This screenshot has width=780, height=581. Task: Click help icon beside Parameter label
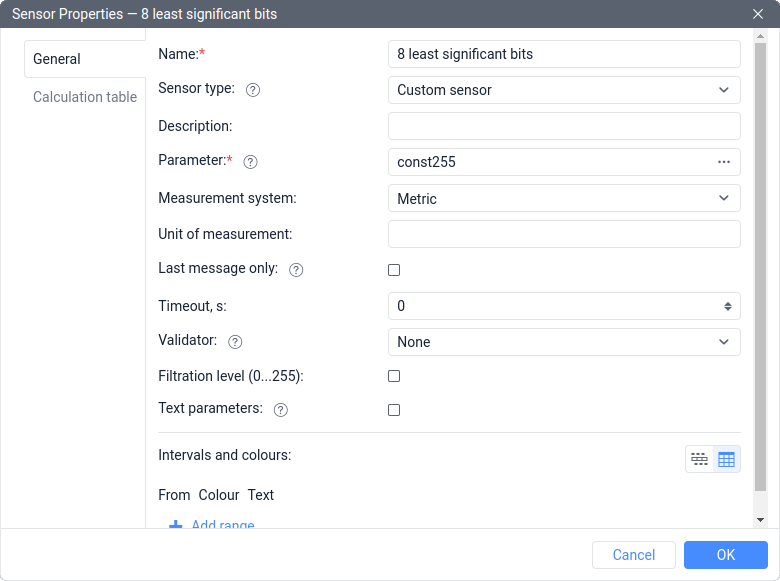[x=251, y=162]
